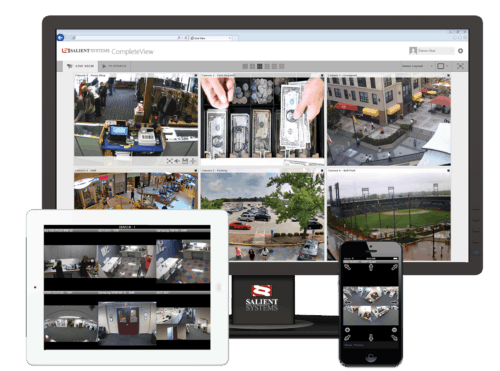Expand the Demo Layout dropdown
This screenshot has width=500, height=371.
pyautogui.click(x=417, y=66)
